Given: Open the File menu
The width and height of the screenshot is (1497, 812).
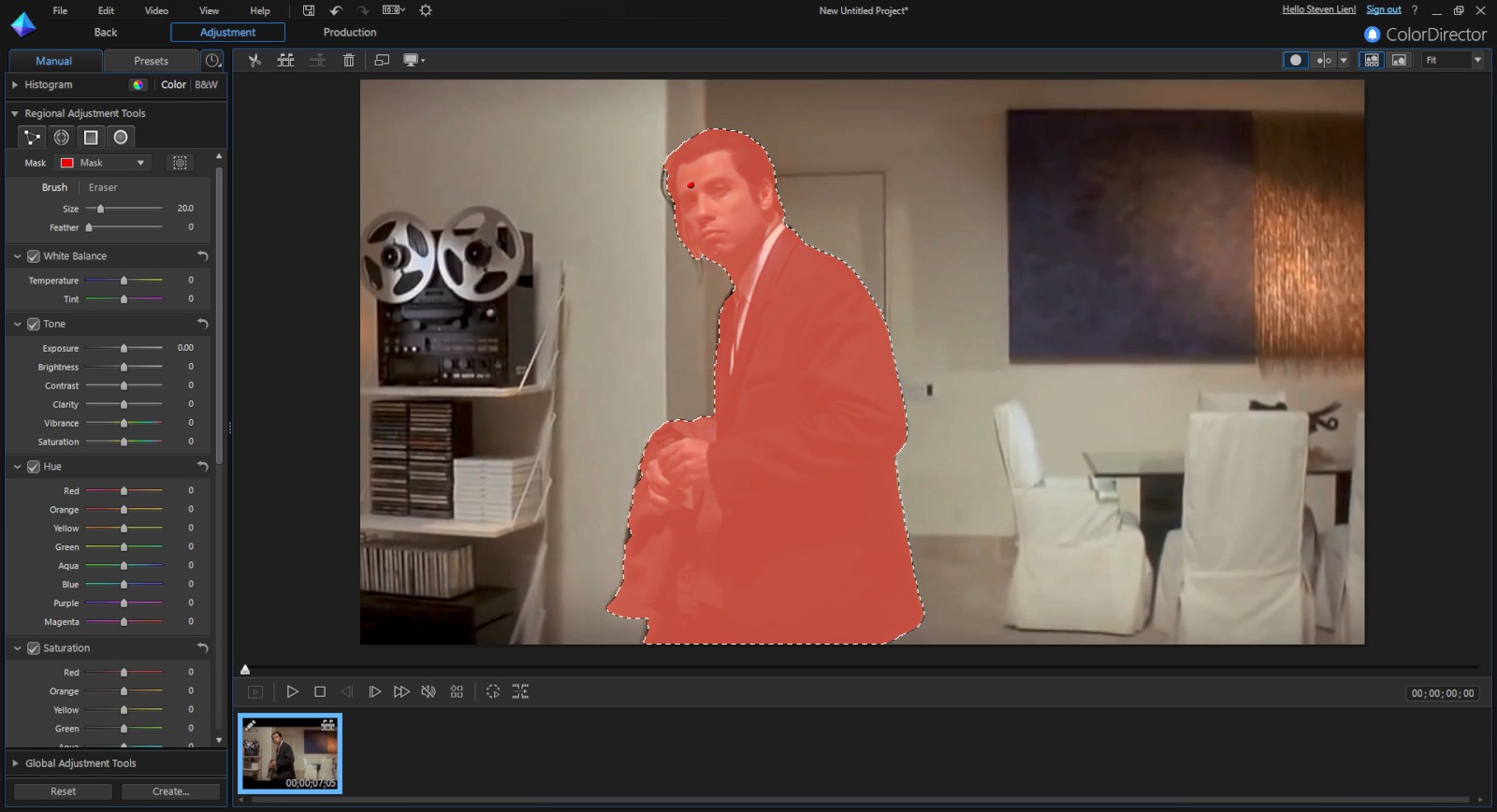Looking at the screenshot, I should pyautogui.click(x=60, y=10).
